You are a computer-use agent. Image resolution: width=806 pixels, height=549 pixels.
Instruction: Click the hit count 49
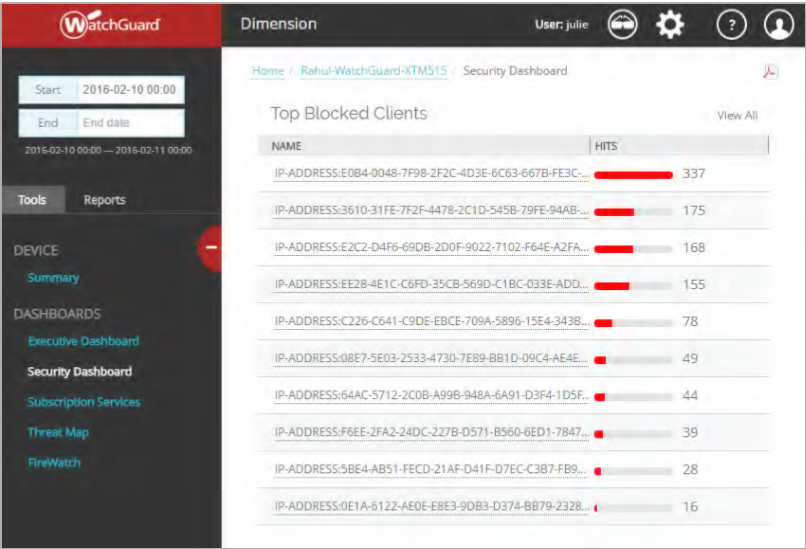[690, 359]
